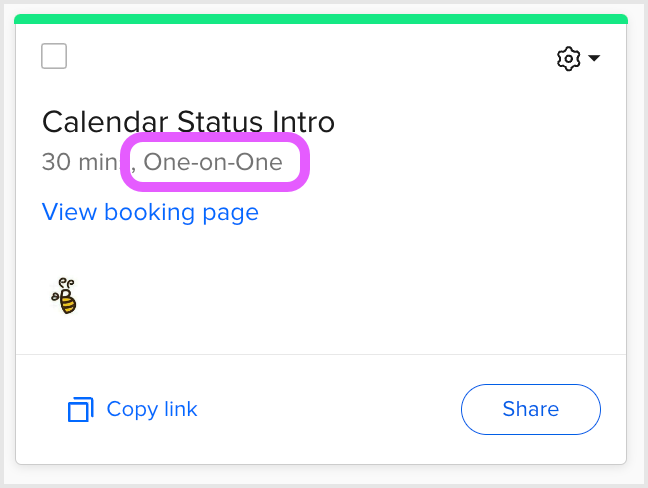Open the gear settings icon

[x=569, y=59]
